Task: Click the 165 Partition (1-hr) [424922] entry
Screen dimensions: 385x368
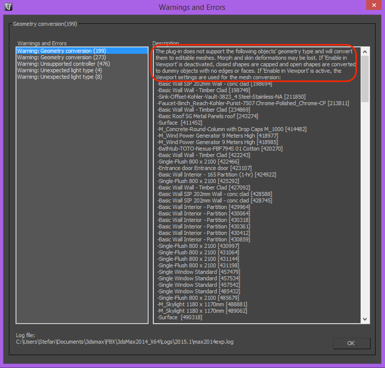Action: 217,175
